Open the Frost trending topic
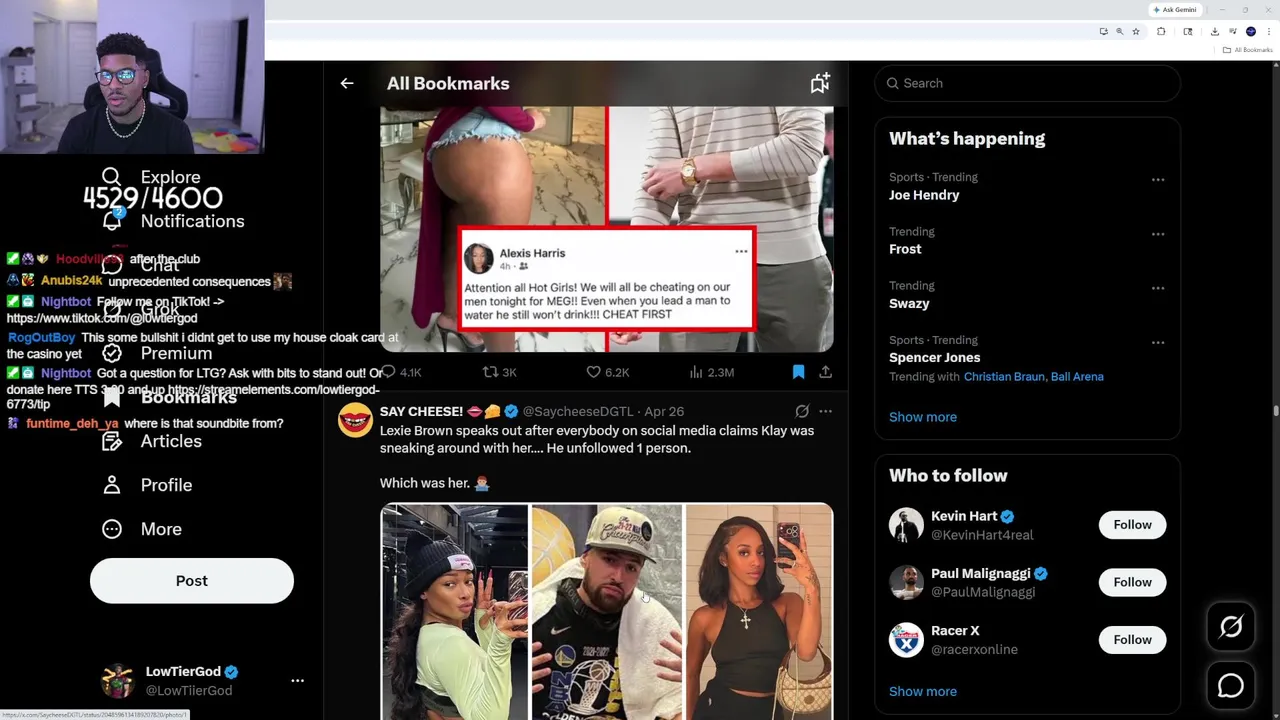This screenshot has height=720, width=1280. coord(905,249)
